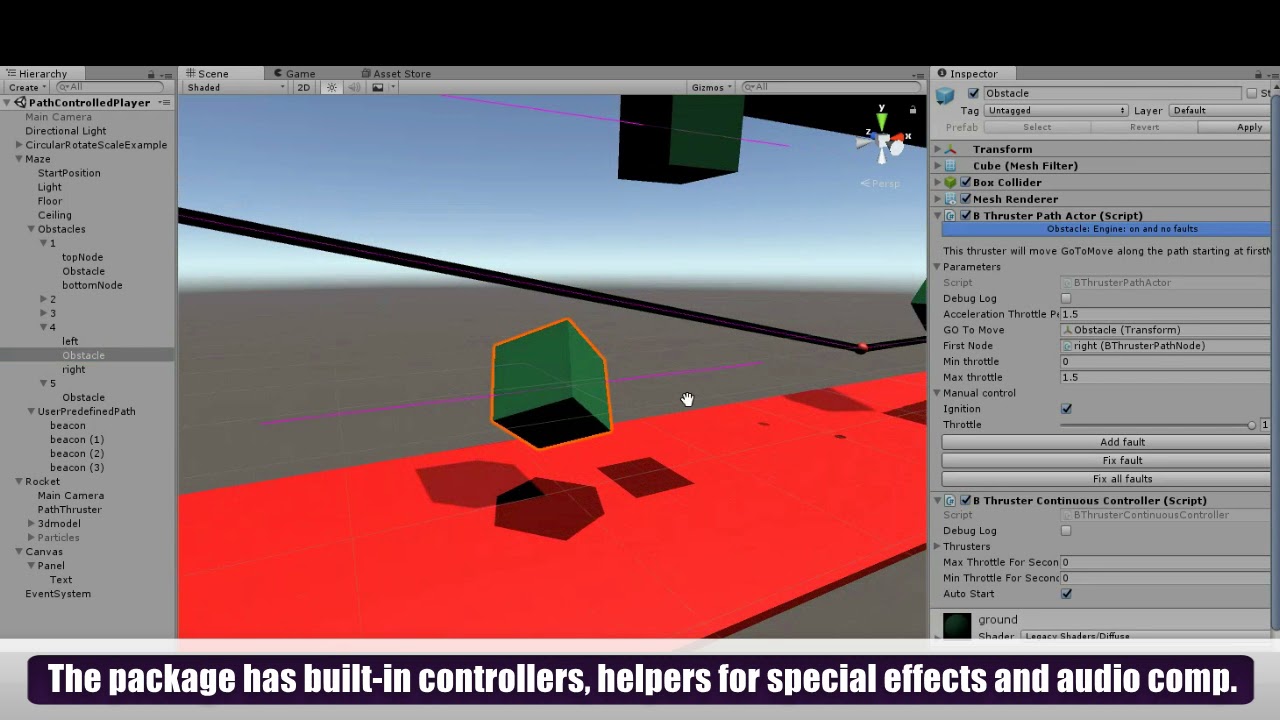Click B Thruster Continuous Controller script icon
Screen dimensions: 1280x720
(950, 501)
